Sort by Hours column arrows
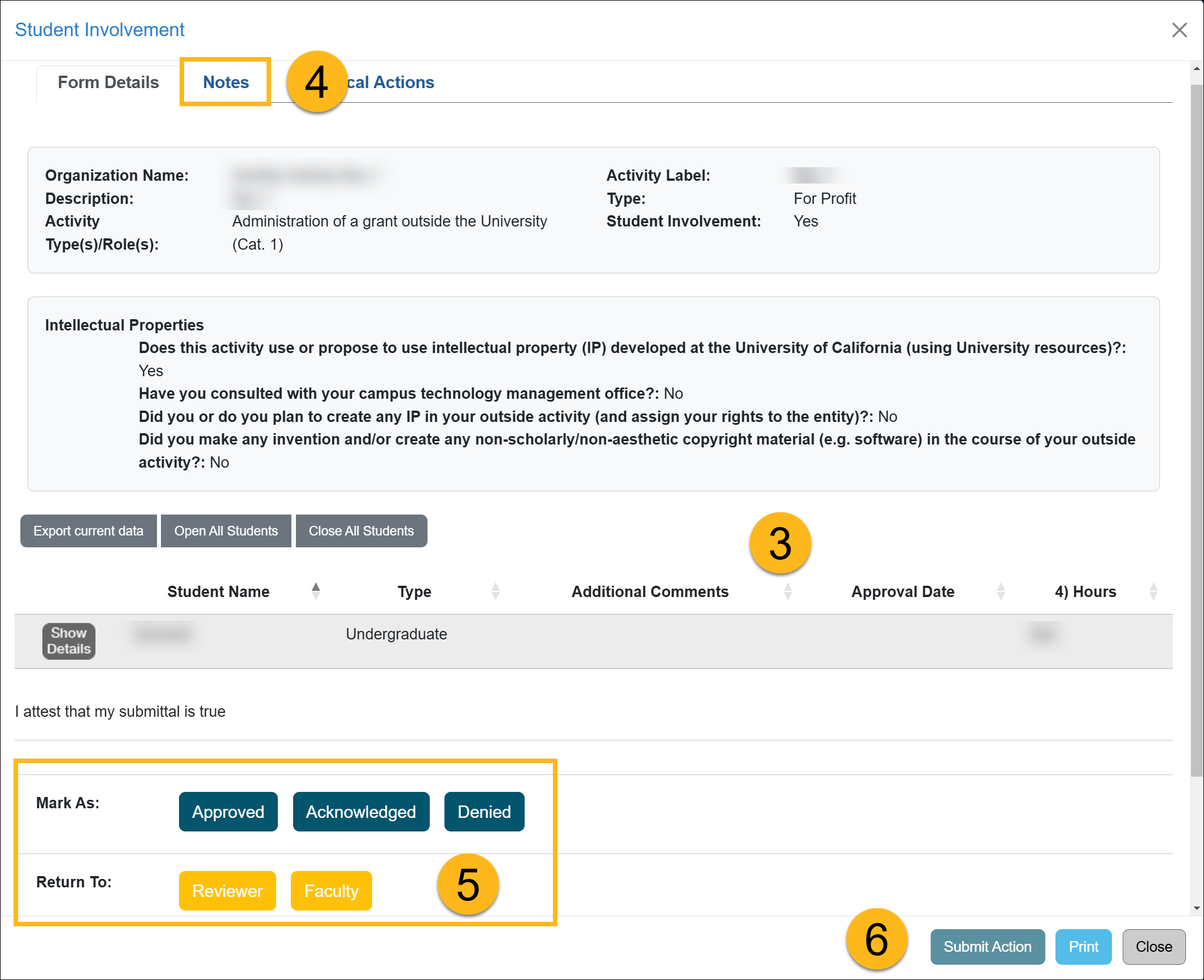 click(1153, 591)
